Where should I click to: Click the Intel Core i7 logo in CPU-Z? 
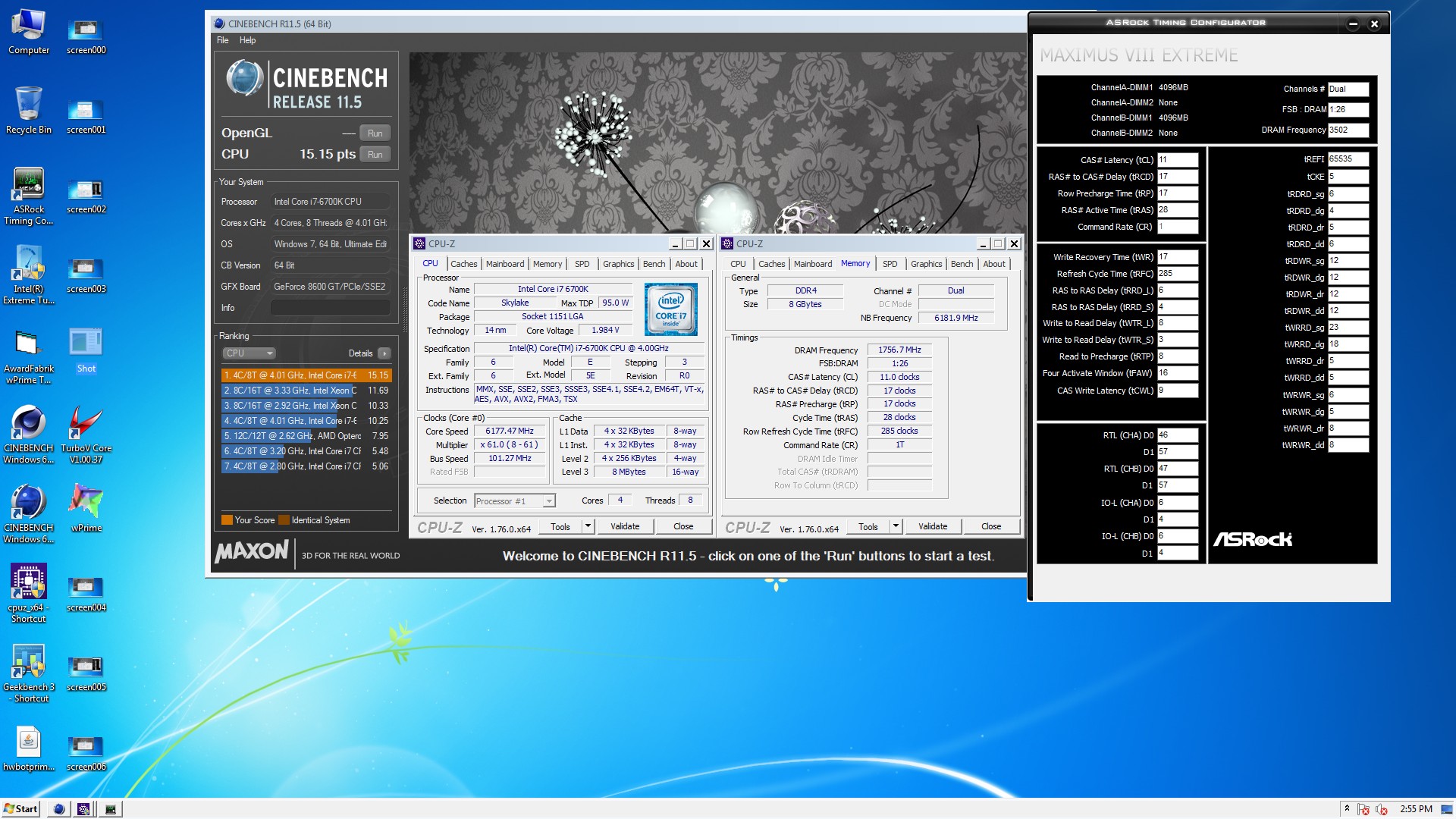click(671, 309)
